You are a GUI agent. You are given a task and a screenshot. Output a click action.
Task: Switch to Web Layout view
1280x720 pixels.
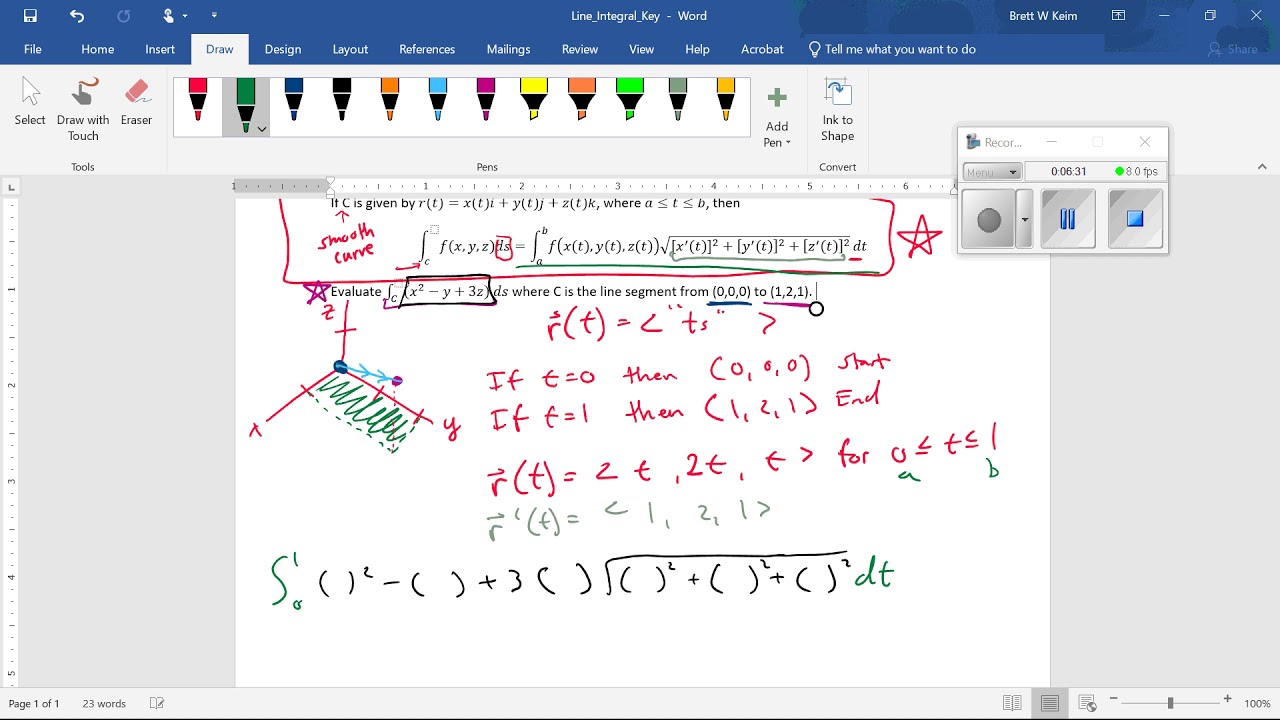1088,704
